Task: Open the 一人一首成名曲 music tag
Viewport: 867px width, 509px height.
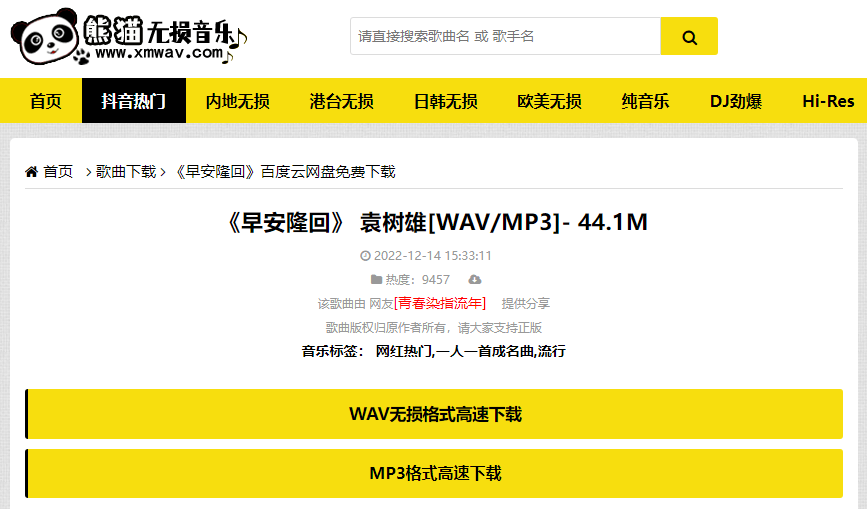Action: (485, 351)
